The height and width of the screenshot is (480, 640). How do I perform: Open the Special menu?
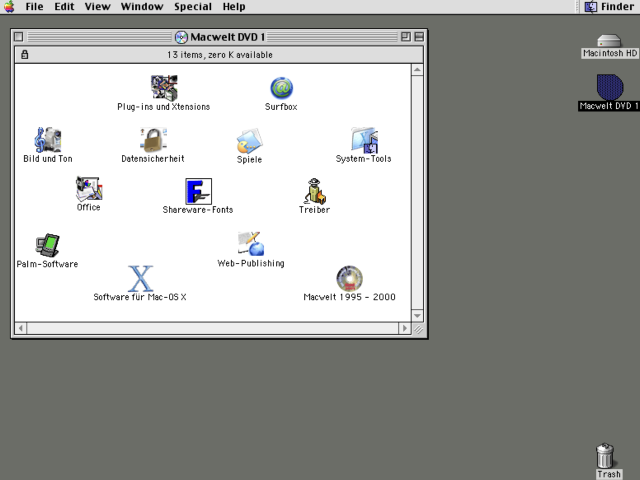click(193, 7)
